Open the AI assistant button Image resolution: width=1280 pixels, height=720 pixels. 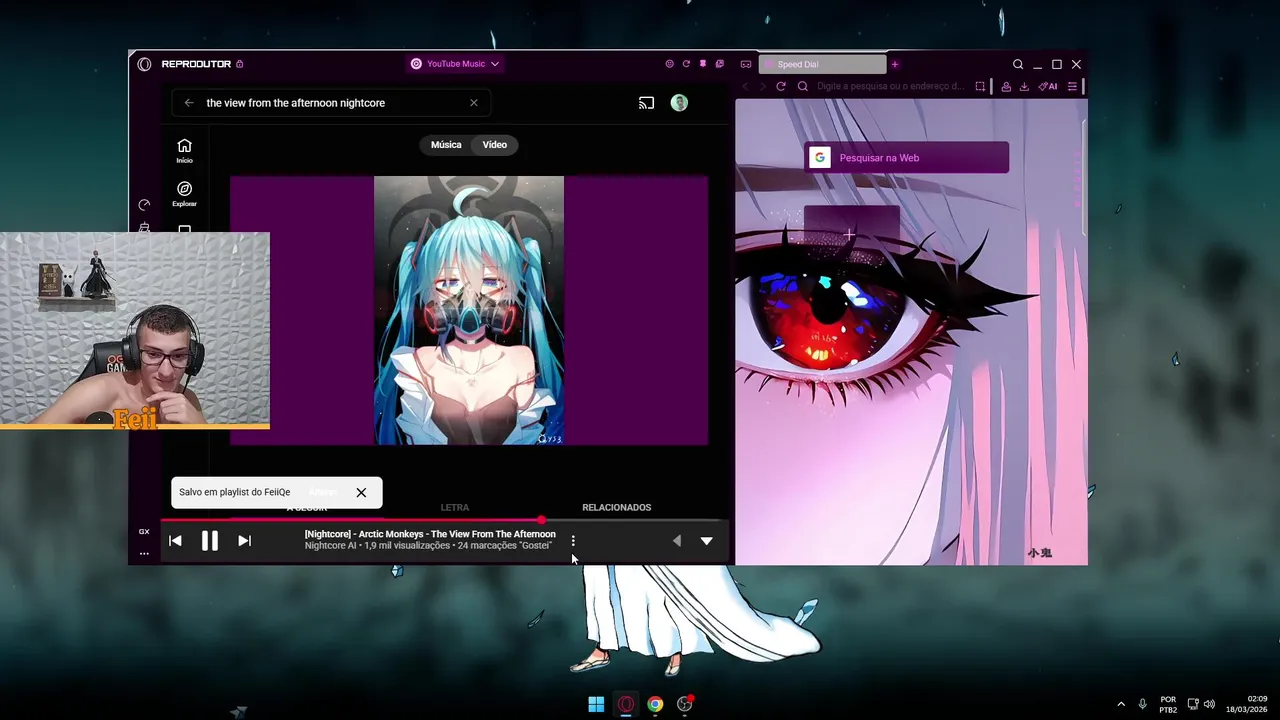pos(1048,87)
